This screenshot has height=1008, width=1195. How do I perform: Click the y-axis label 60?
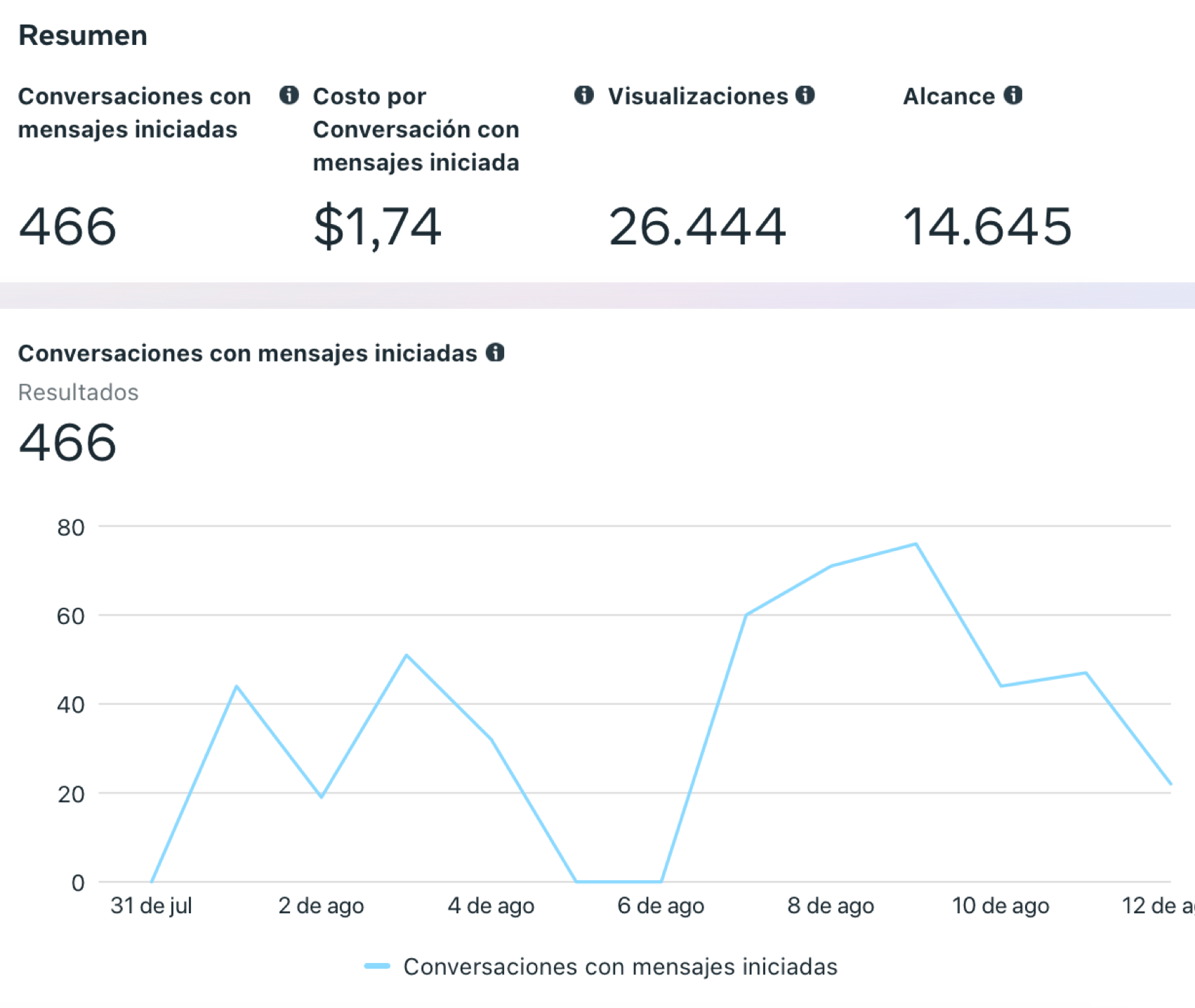tap(71, 616)
